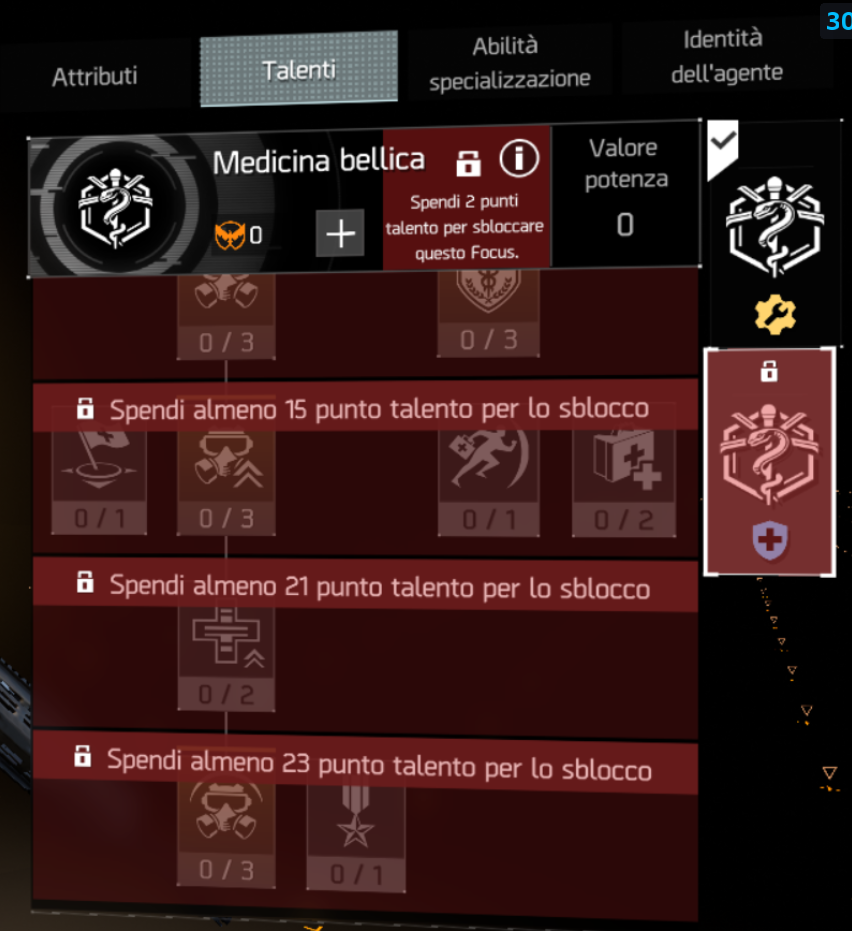Select the unlocked Medicina bellica focus with checkmark
Screen dimensions: 852x931
[774, 232]
